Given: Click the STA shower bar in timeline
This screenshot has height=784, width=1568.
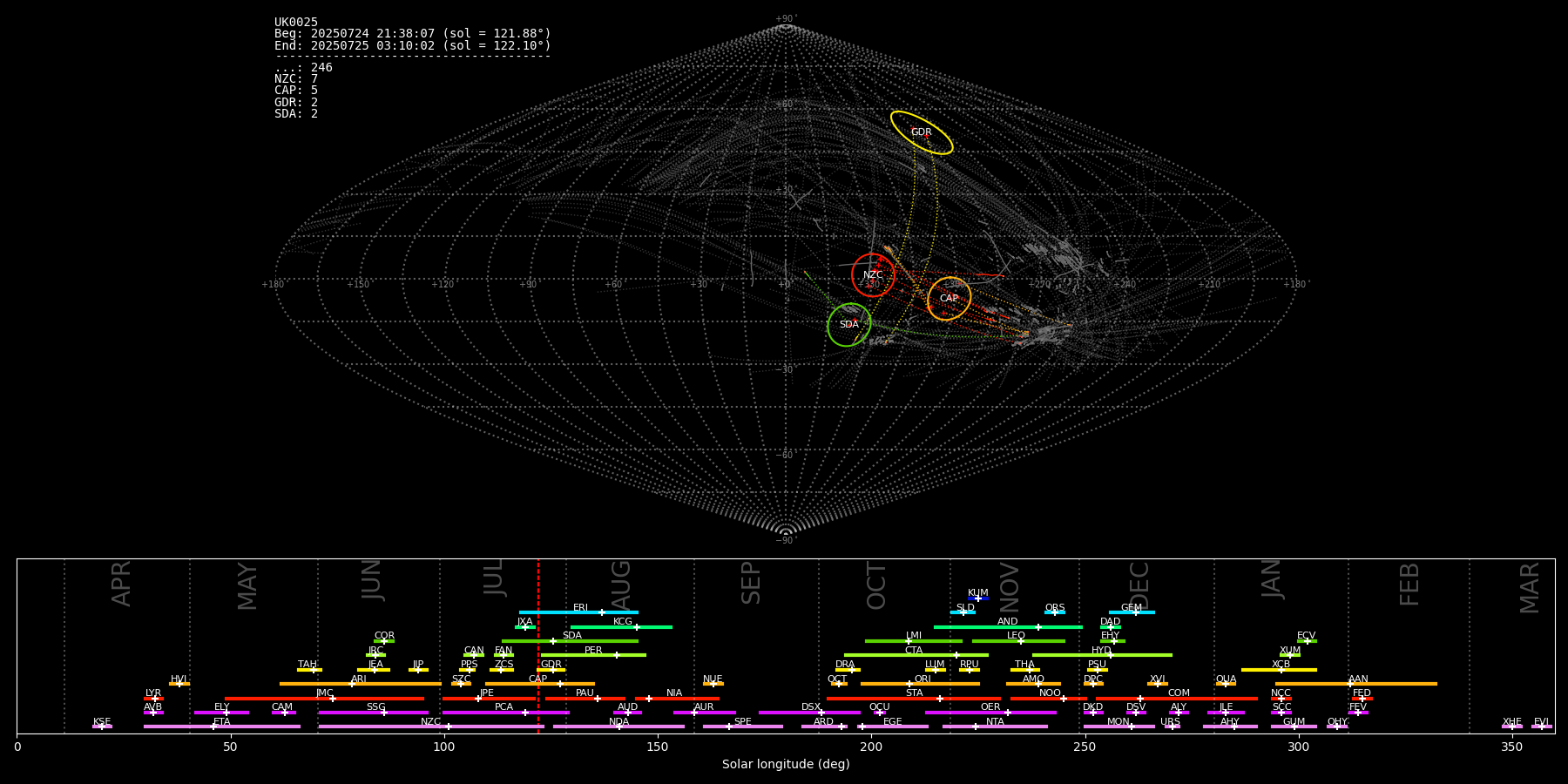Looking at the screenshot, I should pyautogui.click(x=914, y=699).
